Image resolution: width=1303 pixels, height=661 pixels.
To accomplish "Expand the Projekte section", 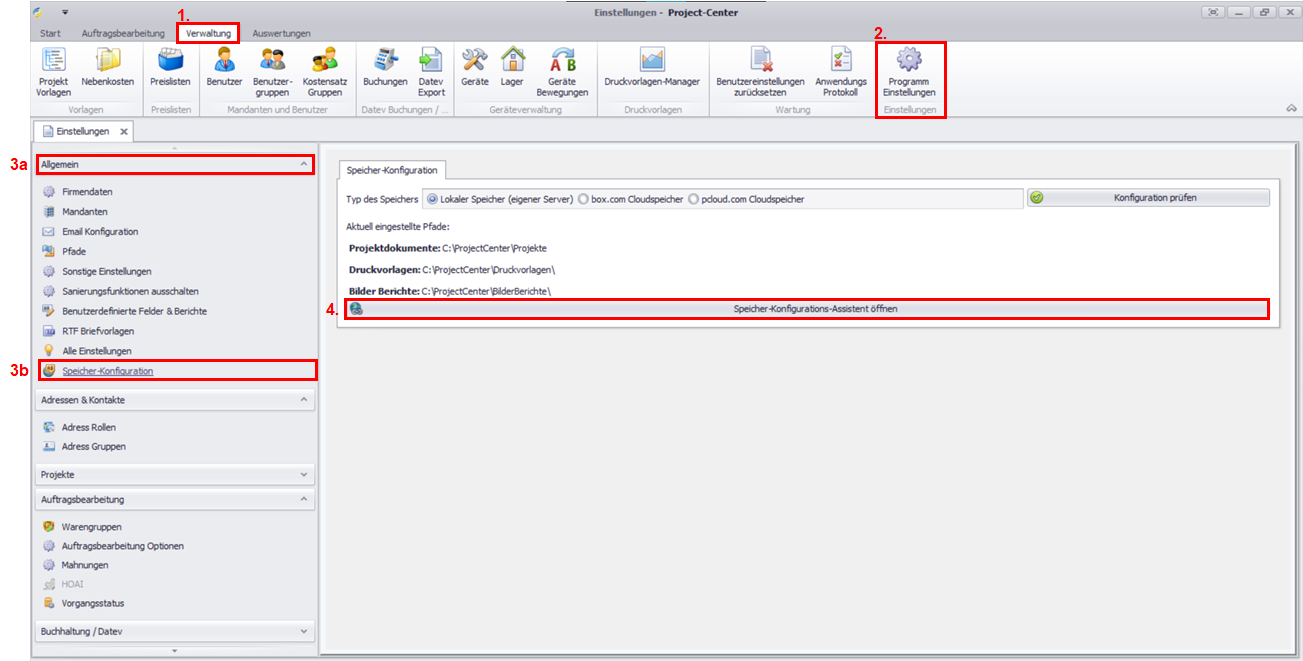I will (x=304, y=474).
